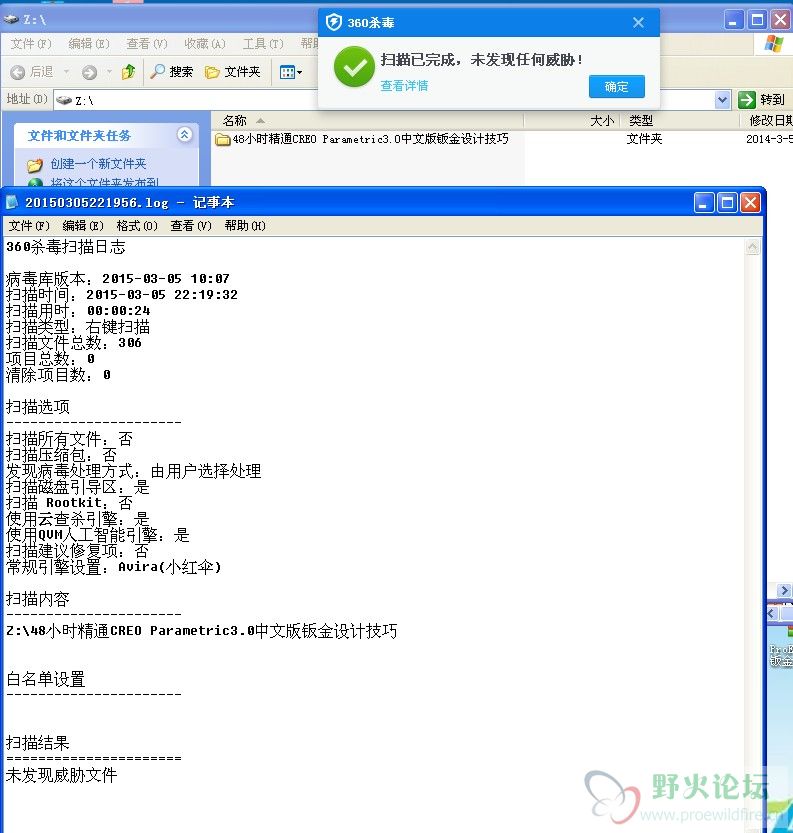Open the back history dropdown arrow
This screenshot has width=793, height=833.
click(66, 72)
